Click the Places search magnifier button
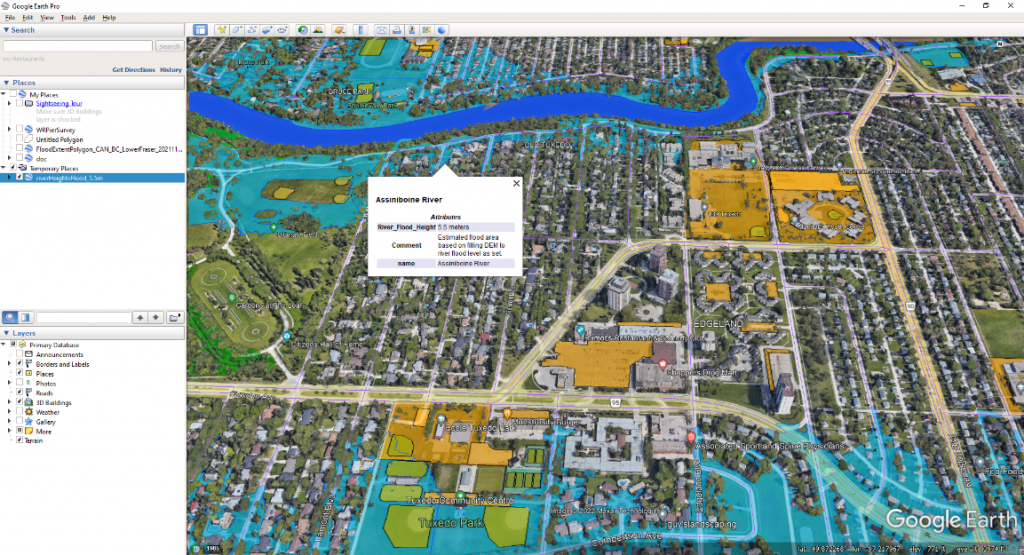Viewport: 1024px width, 555px height. coord(10,317)
